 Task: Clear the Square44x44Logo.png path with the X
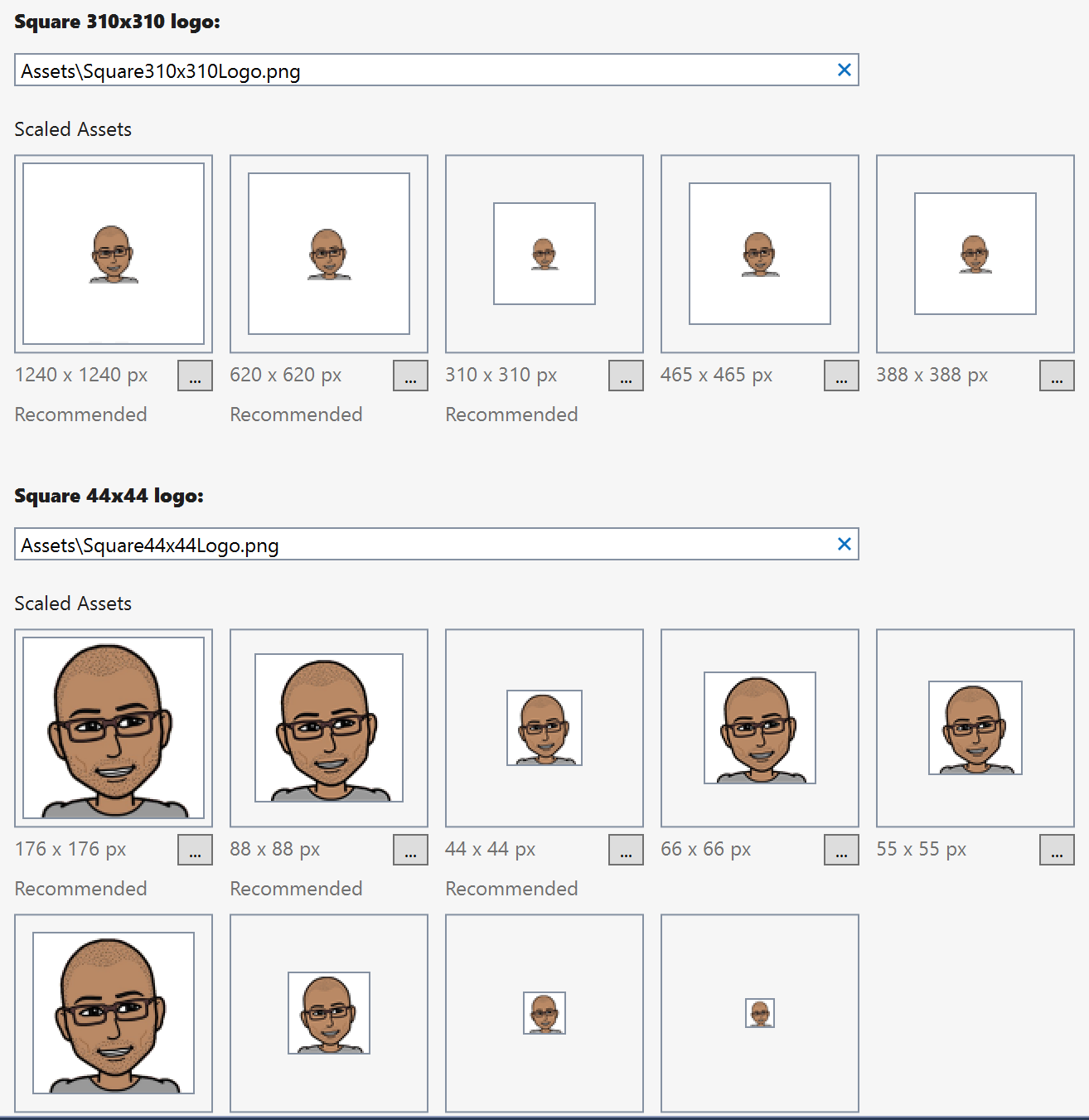pos(845,544)
